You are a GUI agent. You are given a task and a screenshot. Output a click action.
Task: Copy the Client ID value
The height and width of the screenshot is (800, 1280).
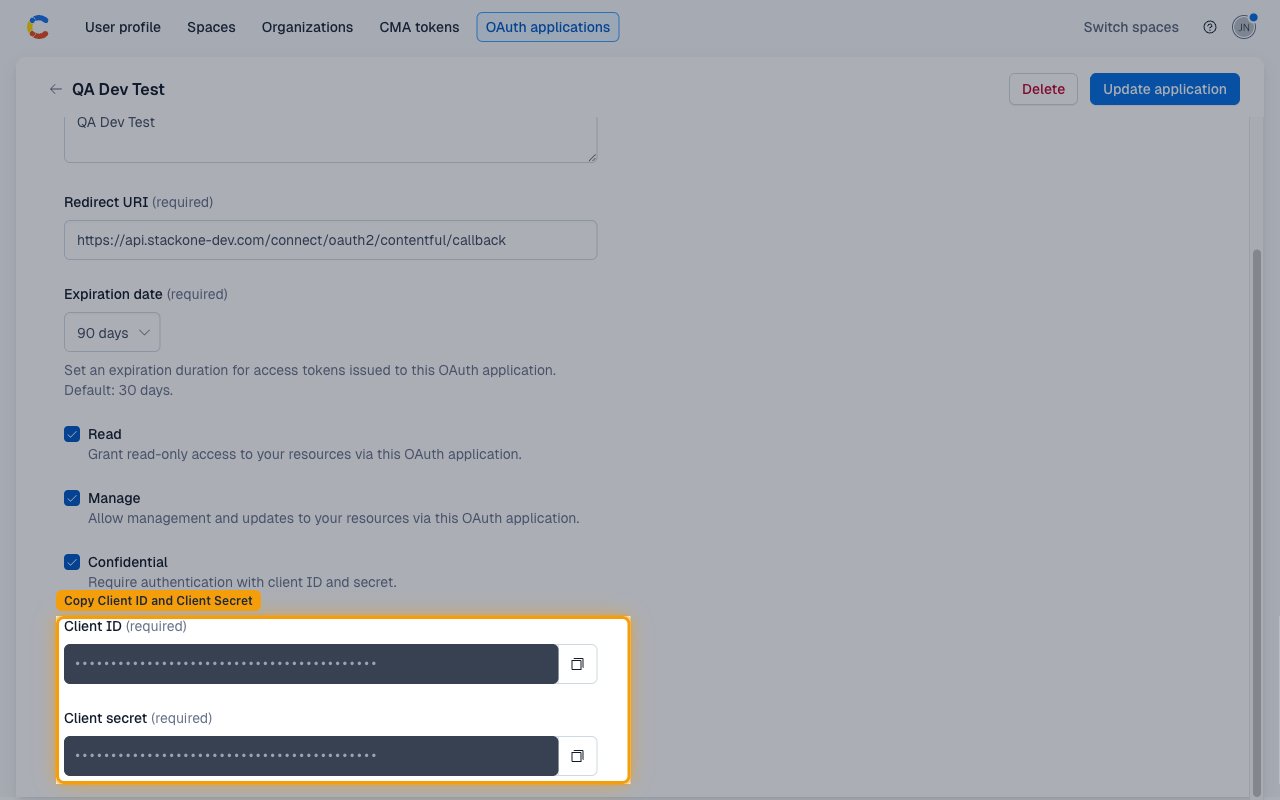click(577, 664)
